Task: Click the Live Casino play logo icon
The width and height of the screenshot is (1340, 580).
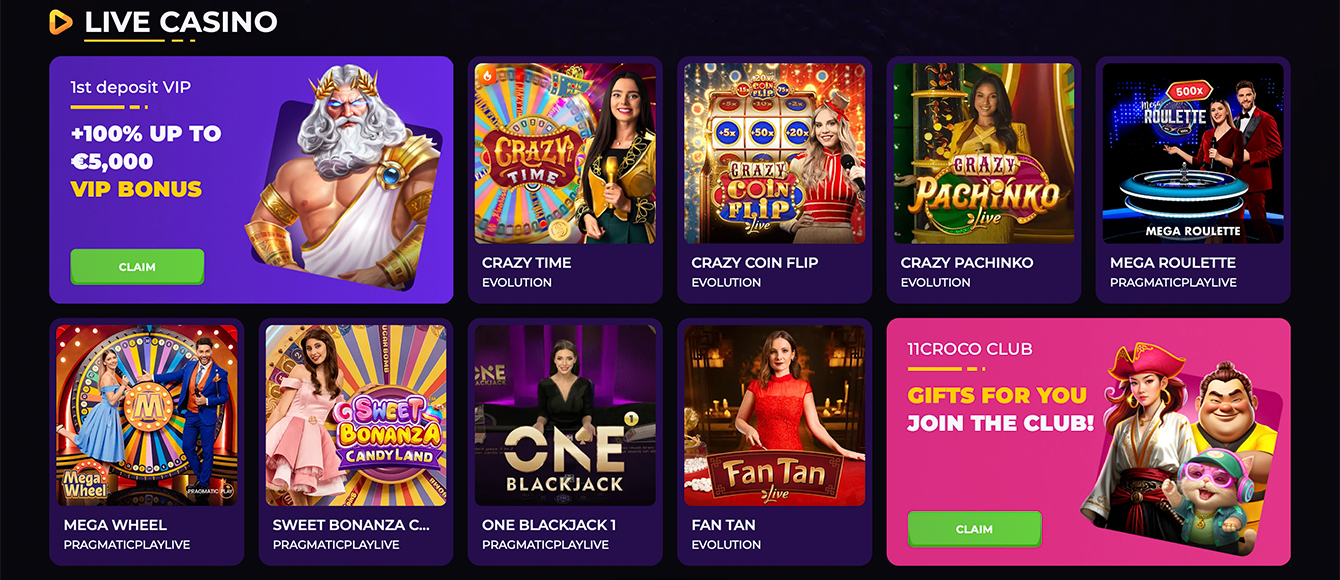Action: pos(61,21)
